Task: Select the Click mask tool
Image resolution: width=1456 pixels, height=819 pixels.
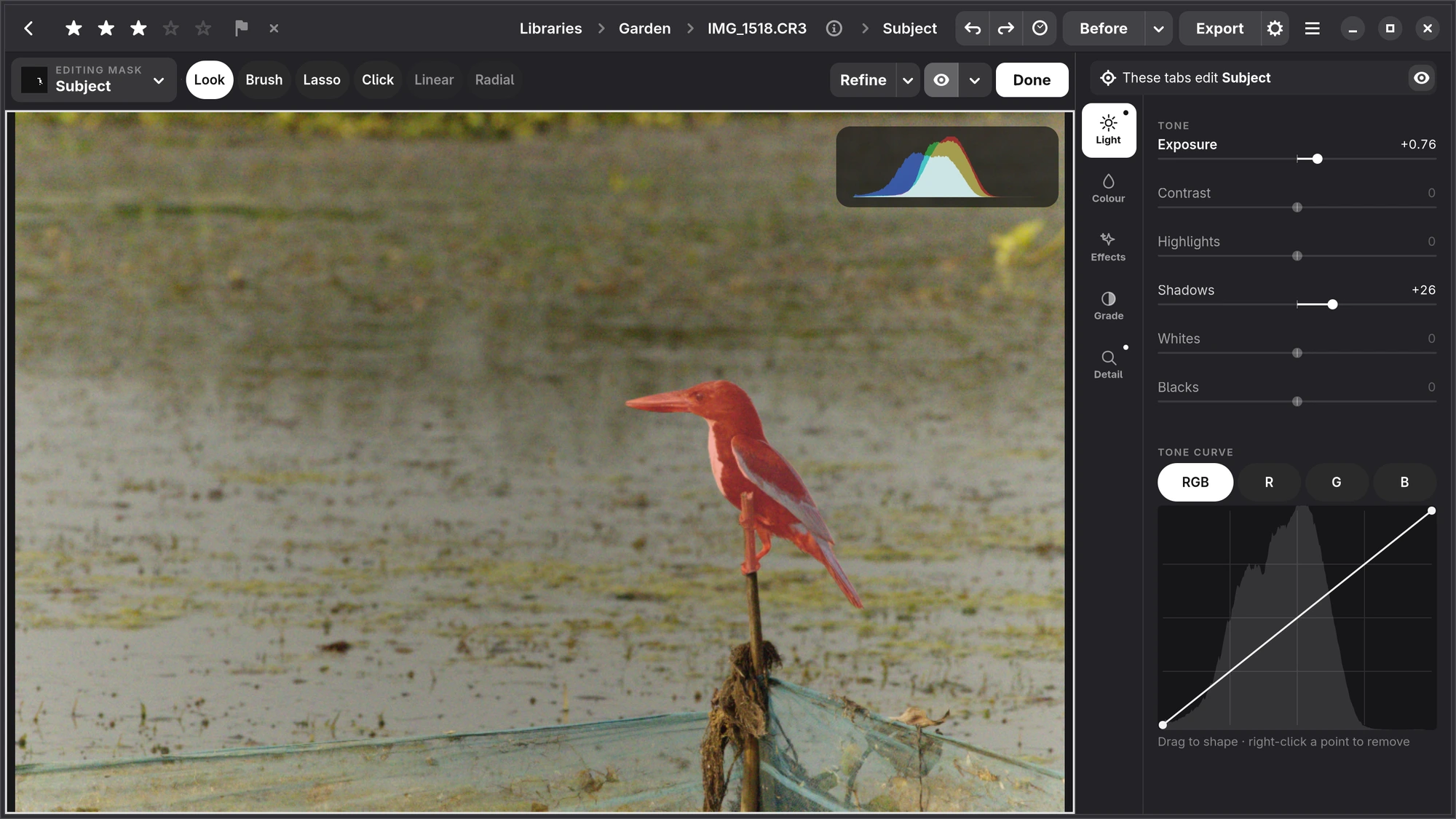Action: tap(378, 80)
